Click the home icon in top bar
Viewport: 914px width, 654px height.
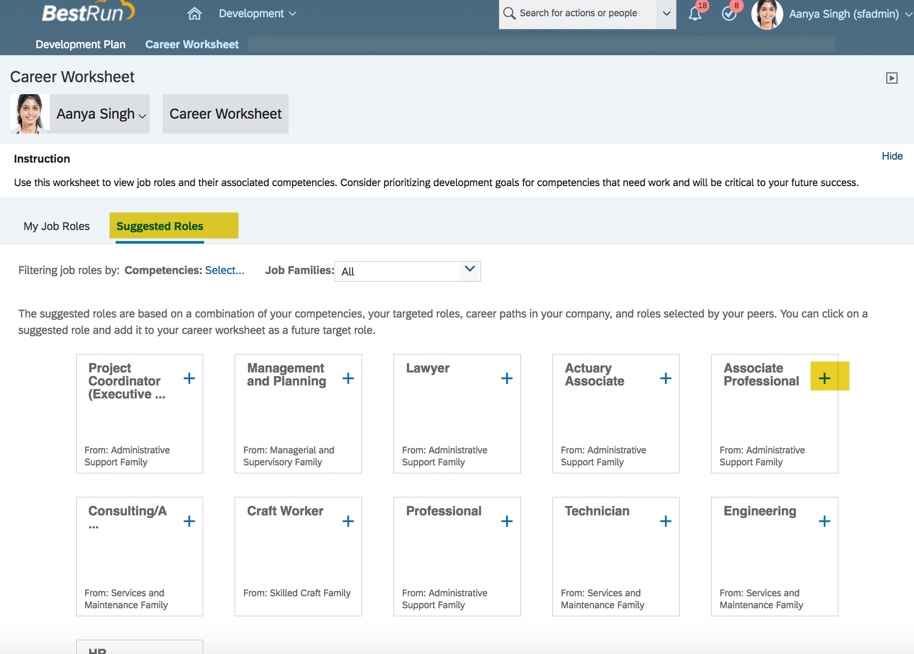pos(194,14)
